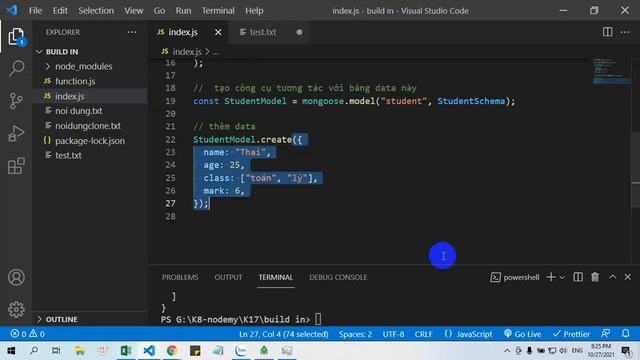Open the Selection menu
Viewport: 640px width, 360px height.
pyautogui.click(x=96, y=11)
